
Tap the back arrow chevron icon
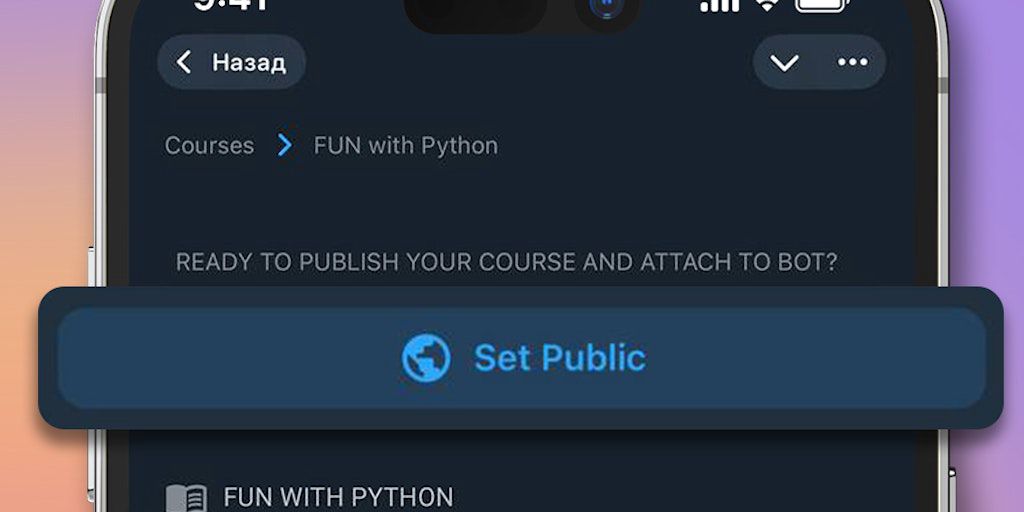coord(184,63)
